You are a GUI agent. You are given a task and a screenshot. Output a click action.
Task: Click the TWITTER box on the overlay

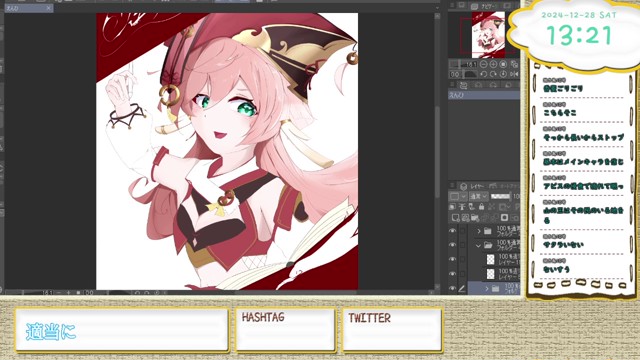(392, 329)
